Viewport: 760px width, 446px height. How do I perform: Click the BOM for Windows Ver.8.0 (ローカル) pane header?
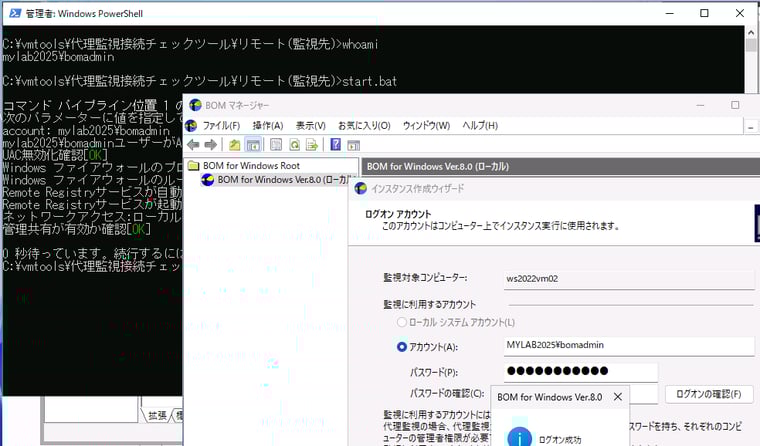click(x=561, y=166)
